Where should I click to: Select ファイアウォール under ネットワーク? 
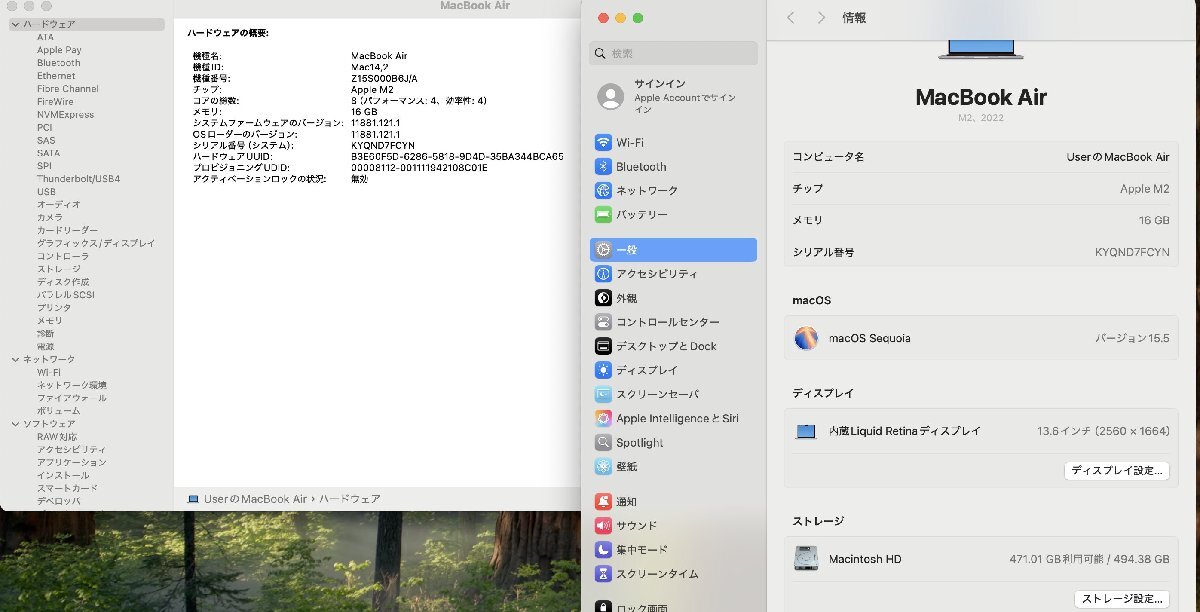[71, 398]
